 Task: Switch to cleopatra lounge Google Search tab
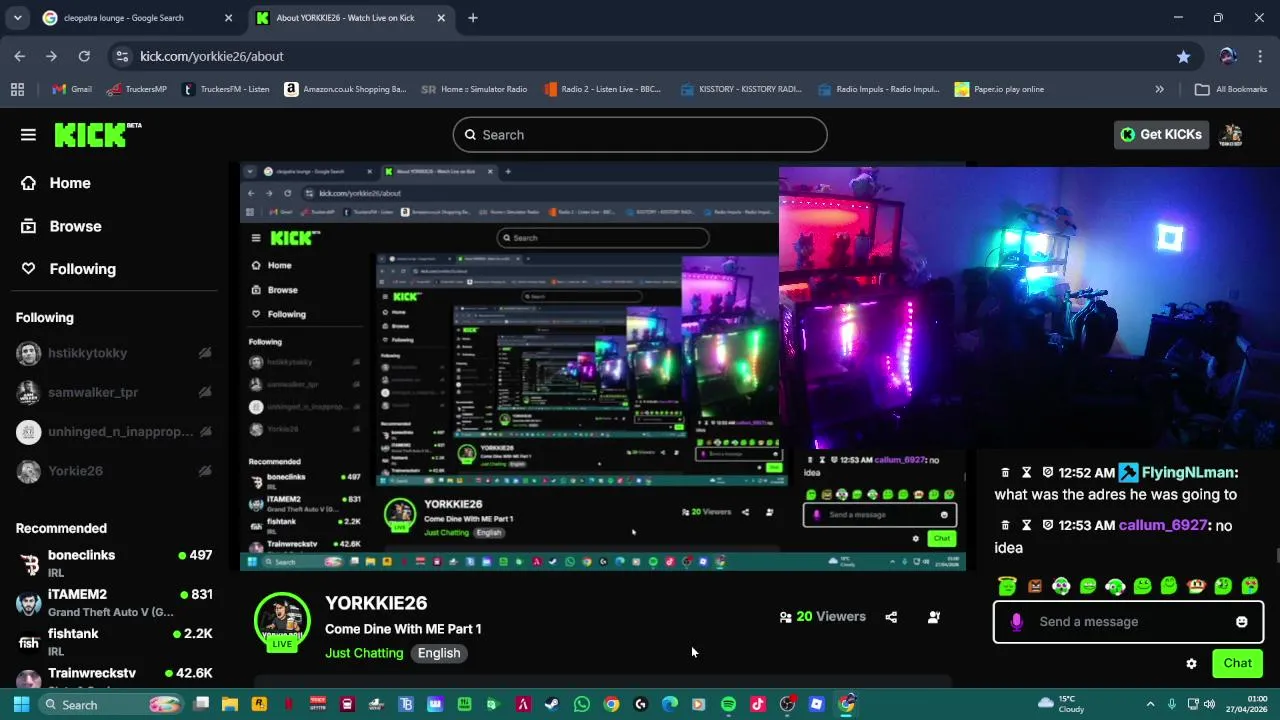136,18
